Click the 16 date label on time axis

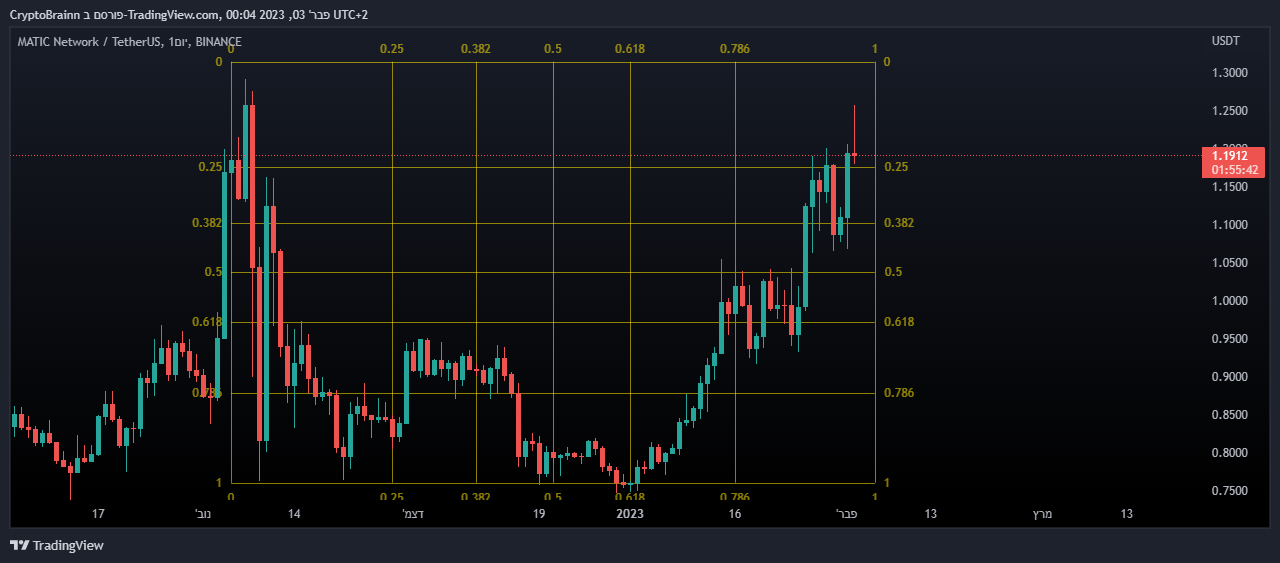735,514
